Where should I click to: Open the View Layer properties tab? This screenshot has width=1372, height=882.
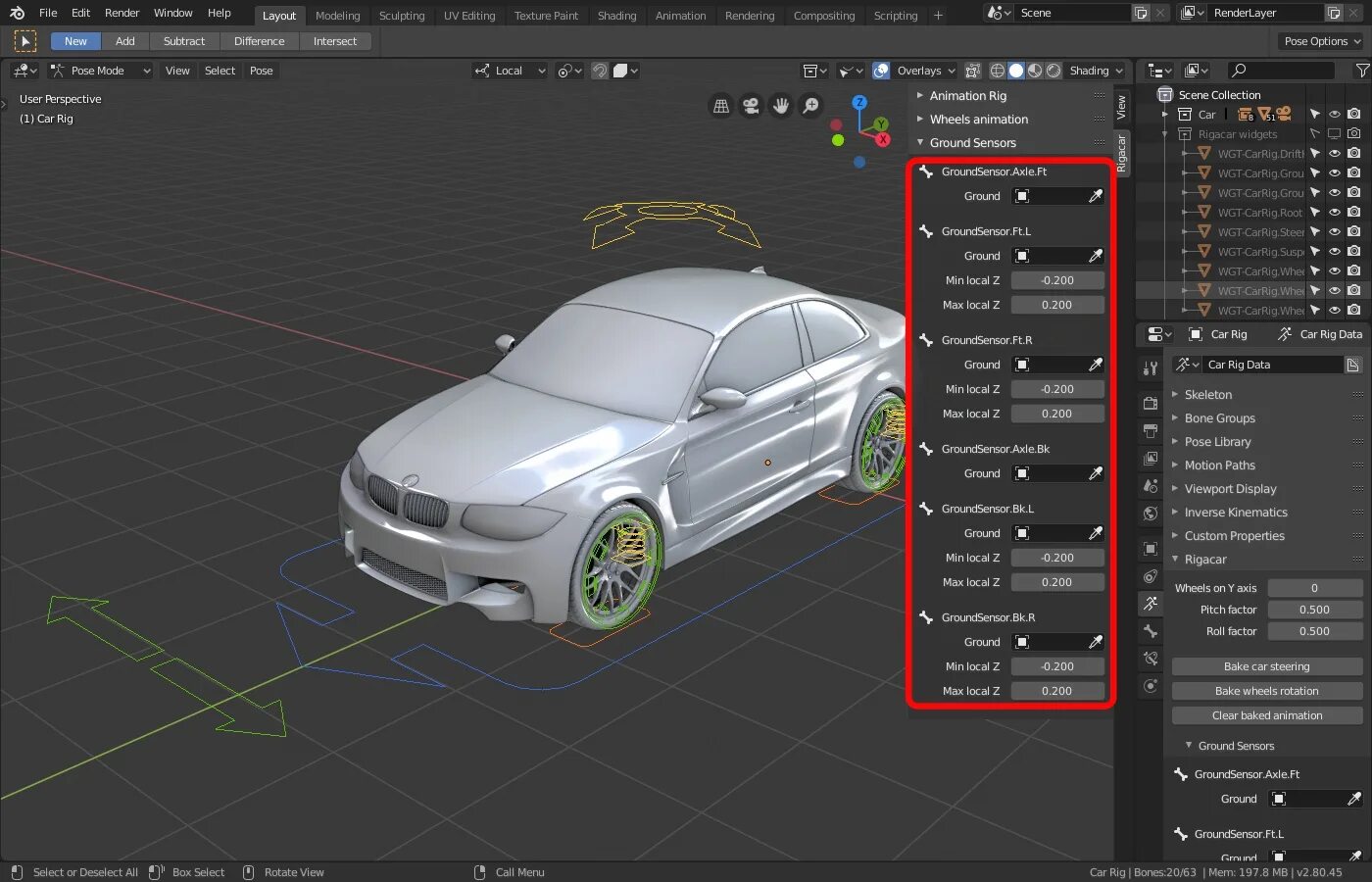pos(1151,459)
